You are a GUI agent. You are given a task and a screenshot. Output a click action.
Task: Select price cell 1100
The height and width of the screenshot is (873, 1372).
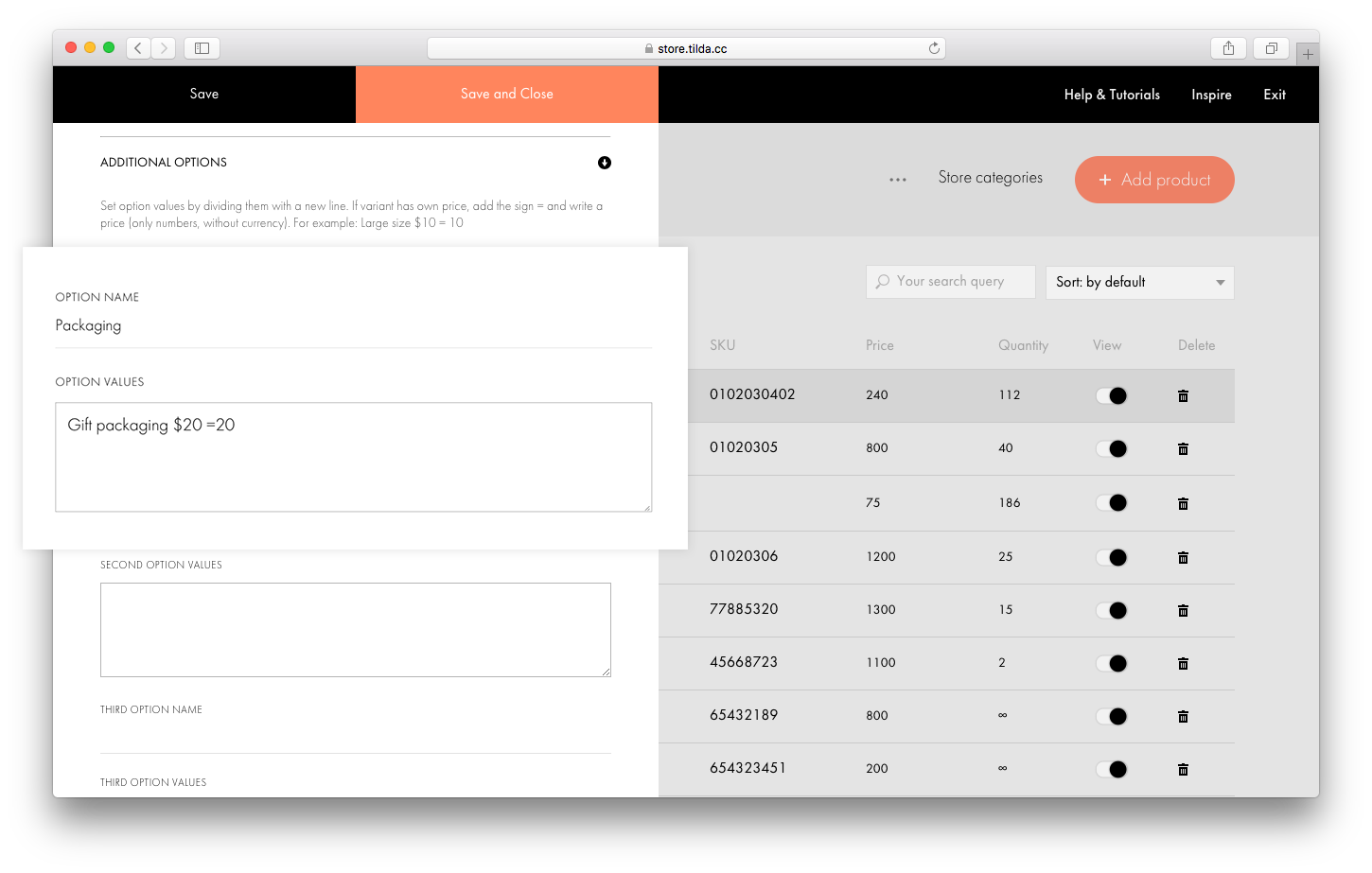881,663
